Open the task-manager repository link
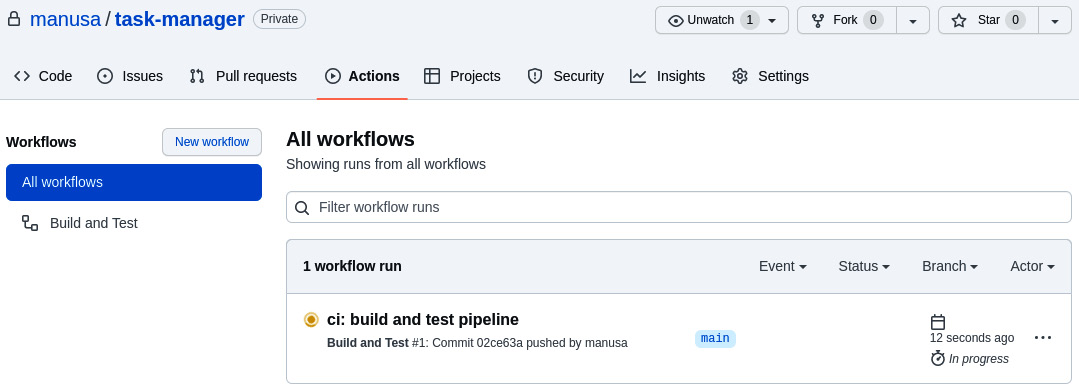1079x389 pixels. click(180, 19)
